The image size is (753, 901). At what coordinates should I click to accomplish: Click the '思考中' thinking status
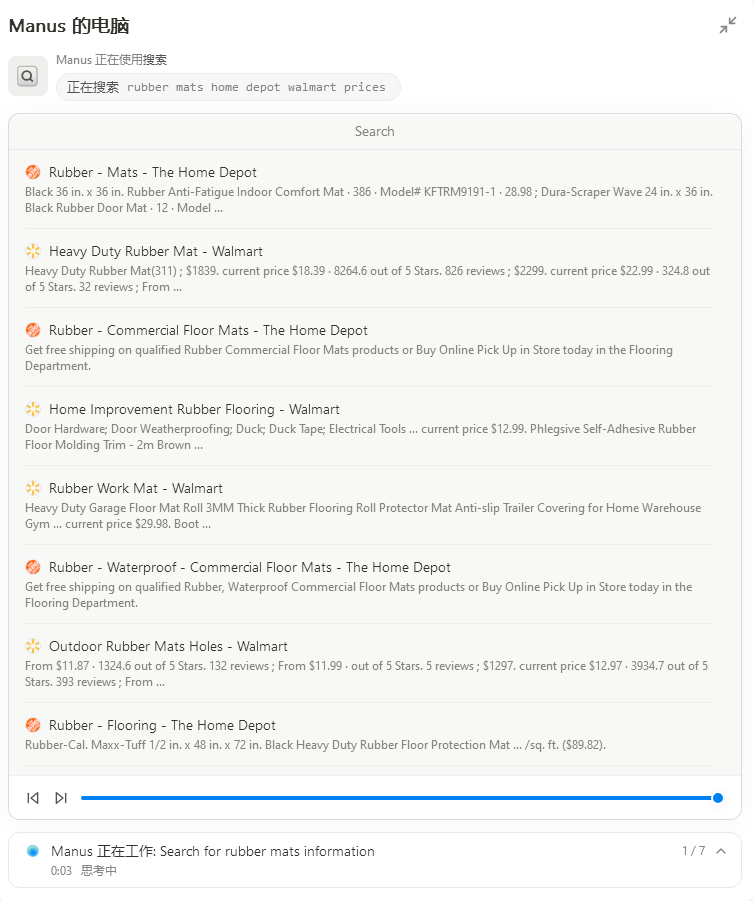[x=98, y=871]
